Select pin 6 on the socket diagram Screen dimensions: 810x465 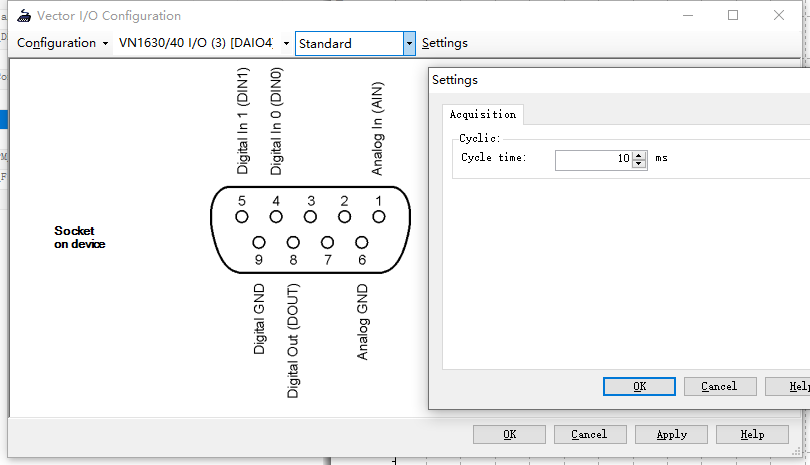pyautogui.click(x=362, y=242)
